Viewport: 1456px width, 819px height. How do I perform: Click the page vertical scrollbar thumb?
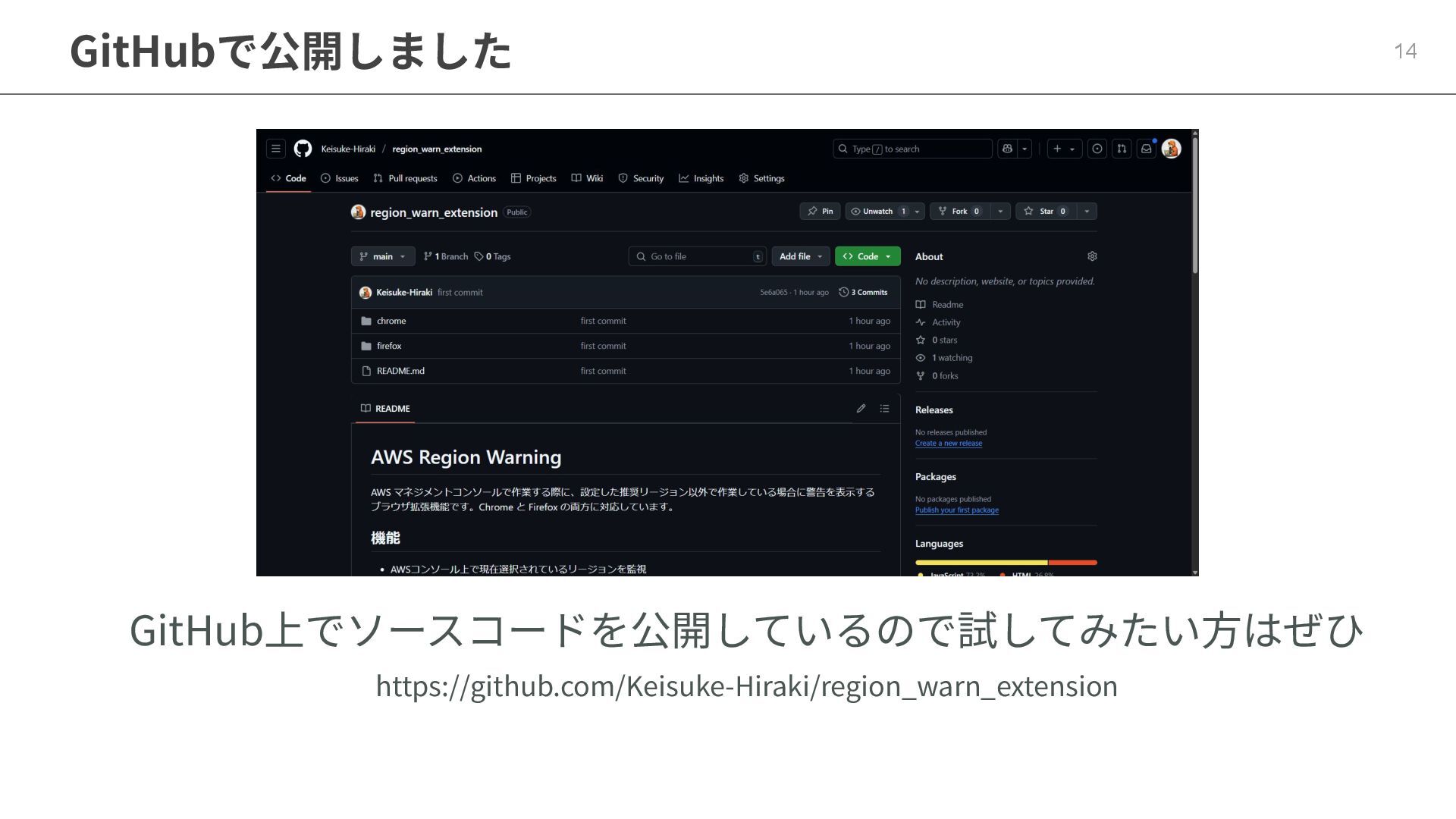1195,203
